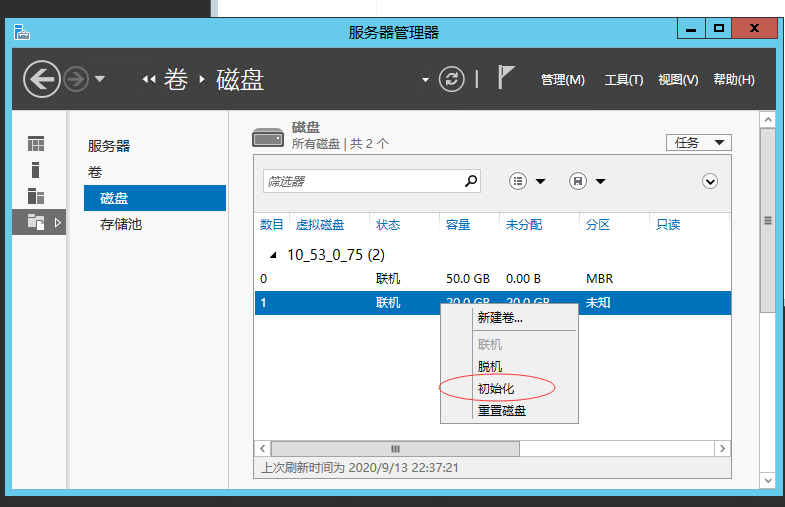Open the navigation history dropdown arrow
This screenshot has width=785, height=507.
click(x=100, y=79)
